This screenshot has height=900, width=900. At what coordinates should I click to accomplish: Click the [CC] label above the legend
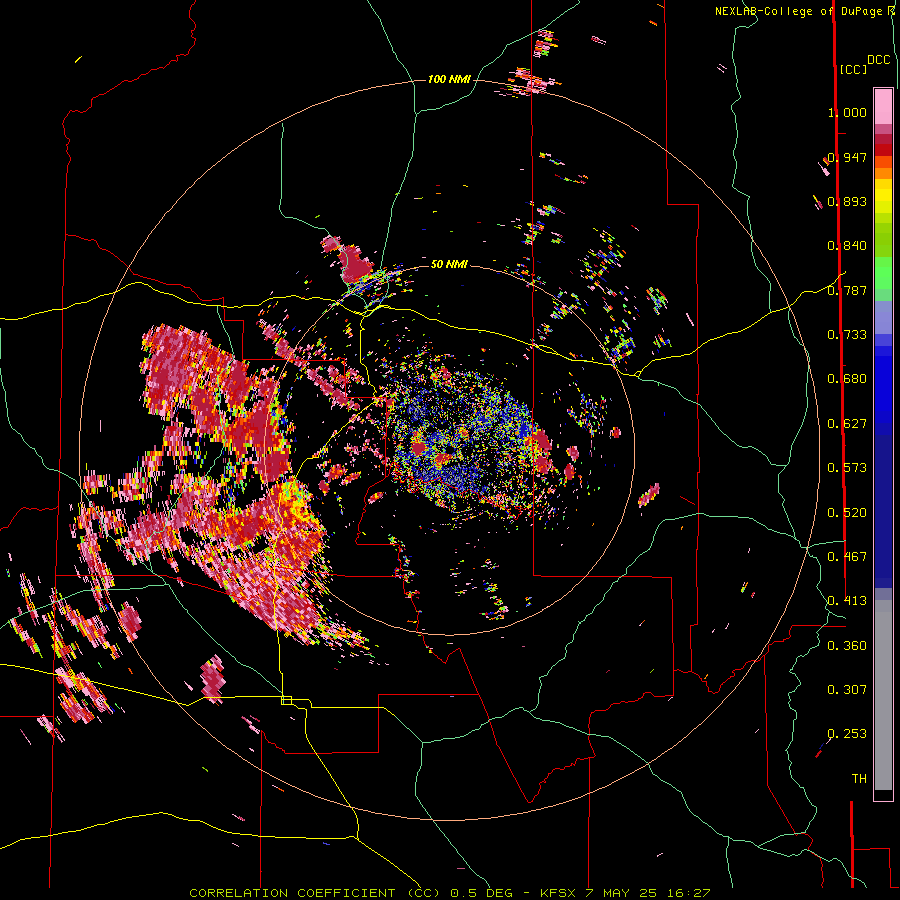(853, 69)
